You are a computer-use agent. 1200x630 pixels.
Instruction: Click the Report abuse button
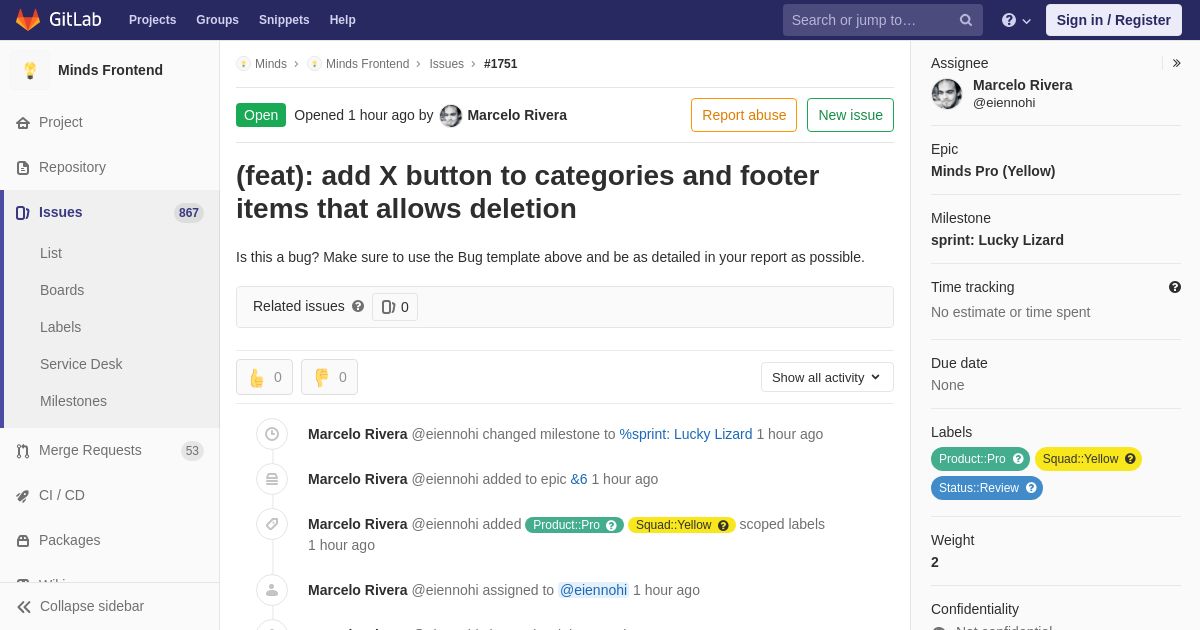(744, 115)
